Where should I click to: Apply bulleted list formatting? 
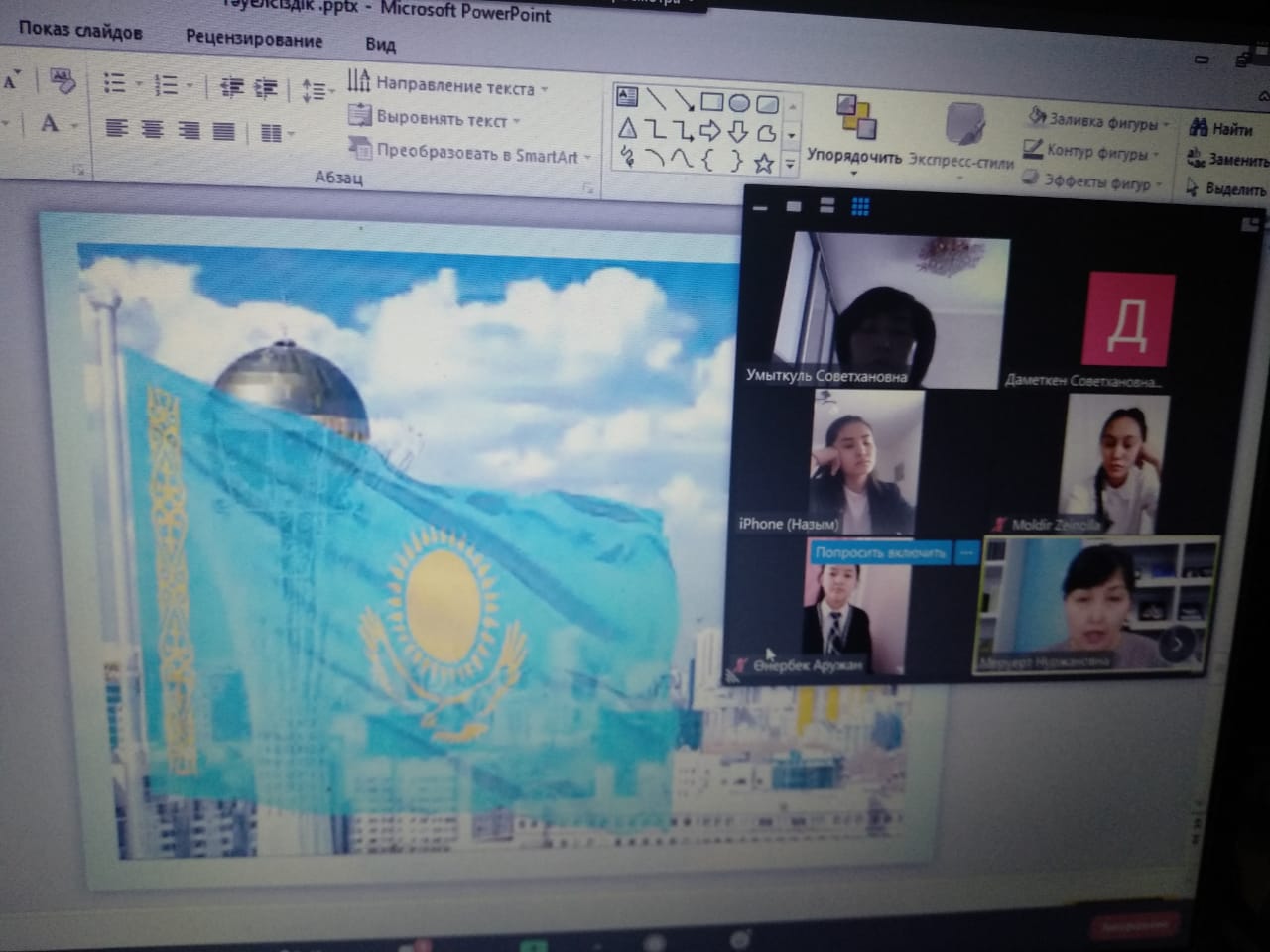(x=115, y=83)
